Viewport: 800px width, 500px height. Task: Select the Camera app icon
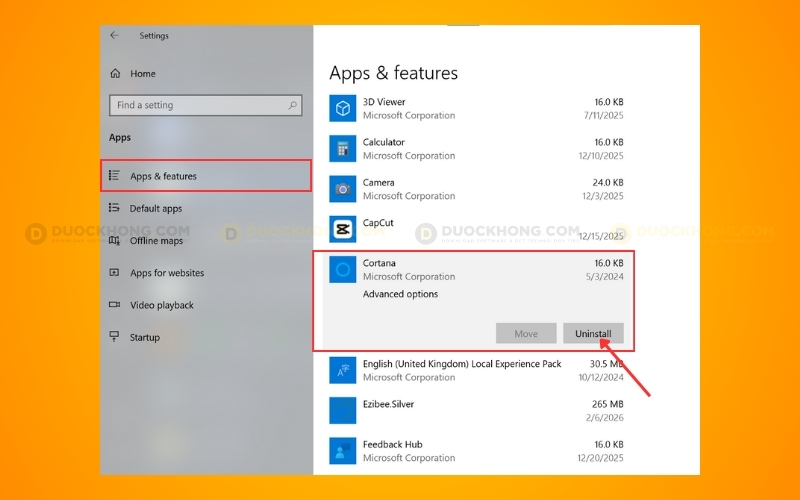click(343, 189)
